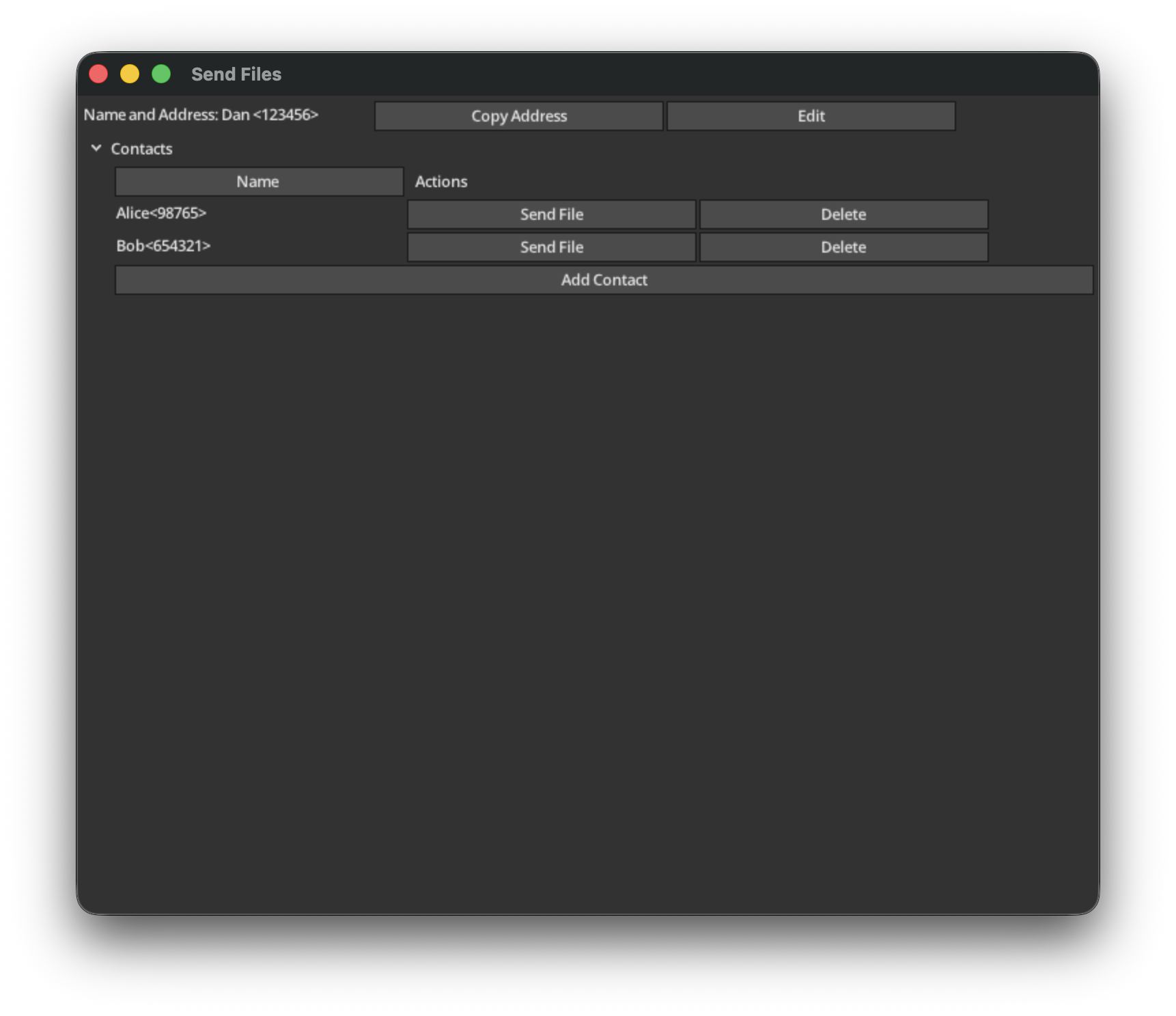The image size is (1176, 1016).
Task: Close the Send Files window
Action: pyautogui.click(x=98, y=74)
